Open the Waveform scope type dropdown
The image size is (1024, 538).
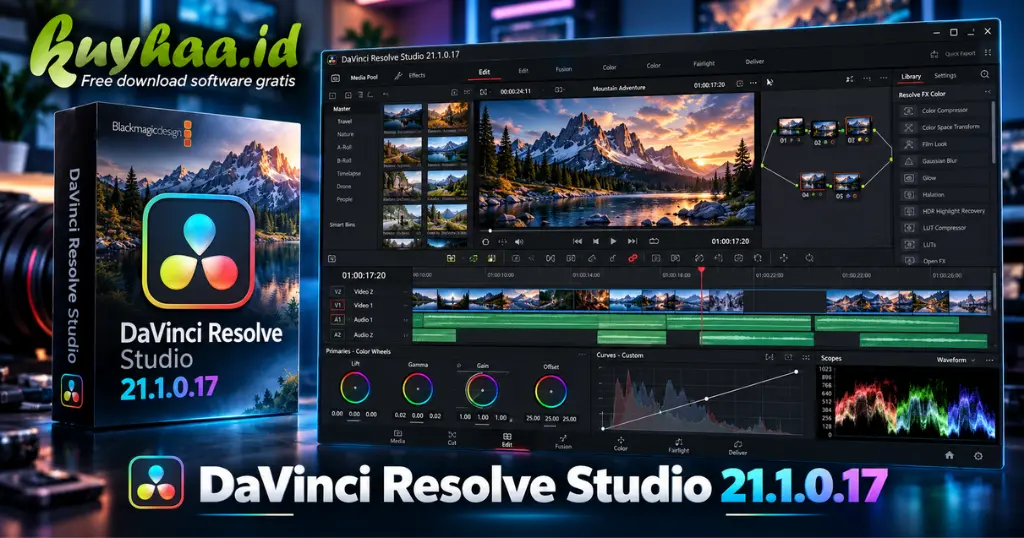(x=956, y=360)
